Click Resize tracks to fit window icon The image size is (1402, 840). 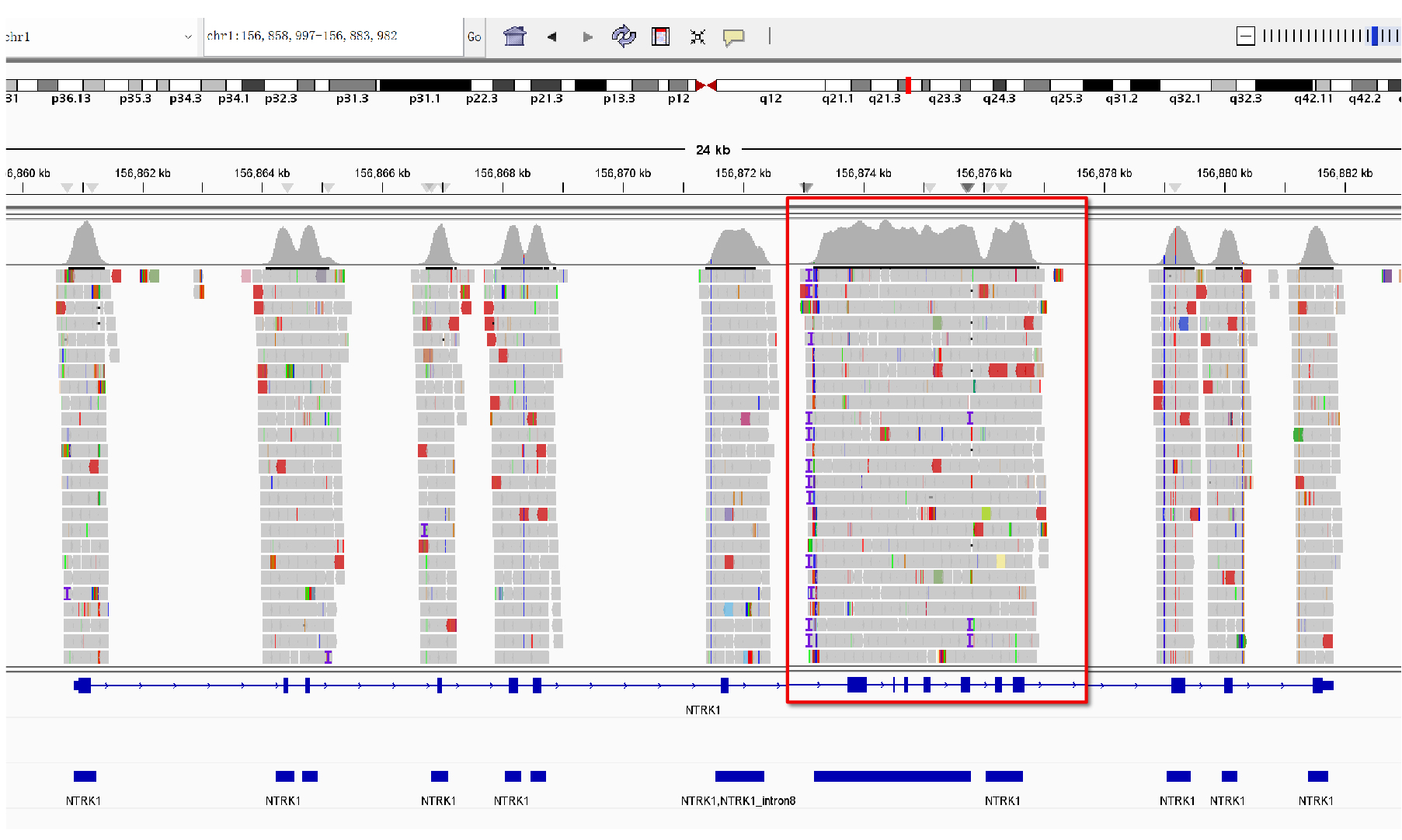coord(698,36)
